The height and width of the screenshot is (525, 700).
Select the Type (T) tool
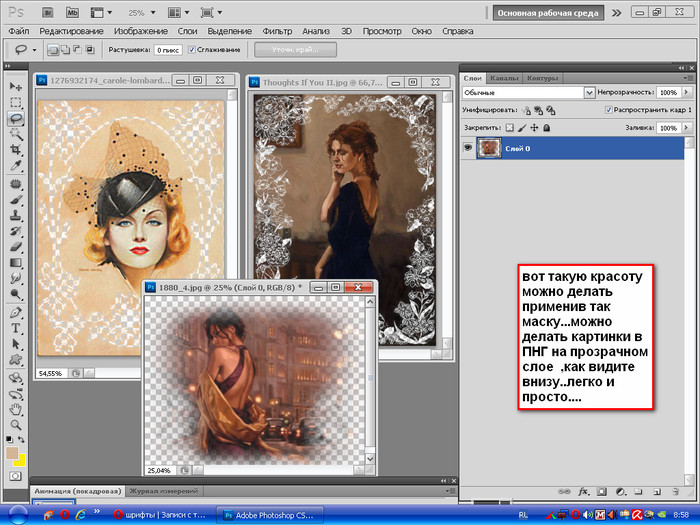tap(16, 328)
